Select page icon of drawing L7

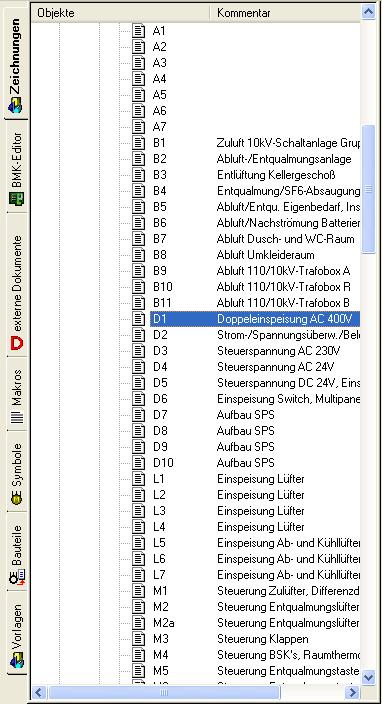[x=139, y=575]
